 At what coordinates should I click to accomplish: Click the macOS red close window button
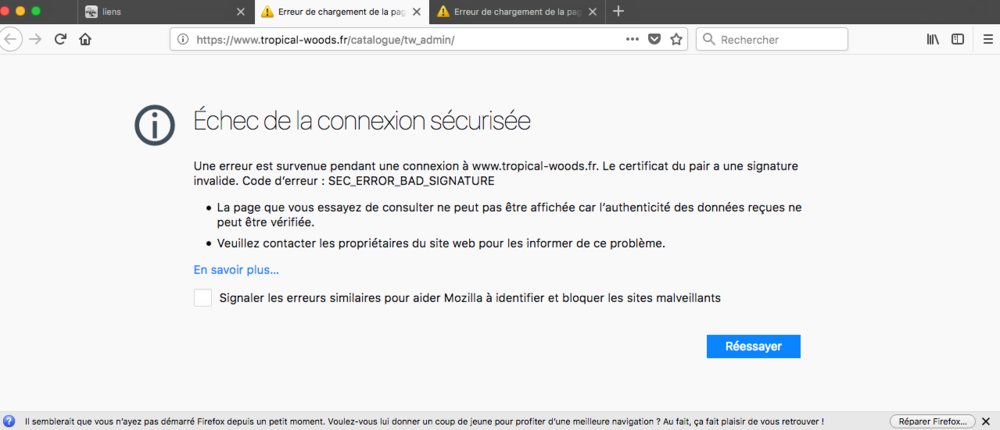point(6,11)
